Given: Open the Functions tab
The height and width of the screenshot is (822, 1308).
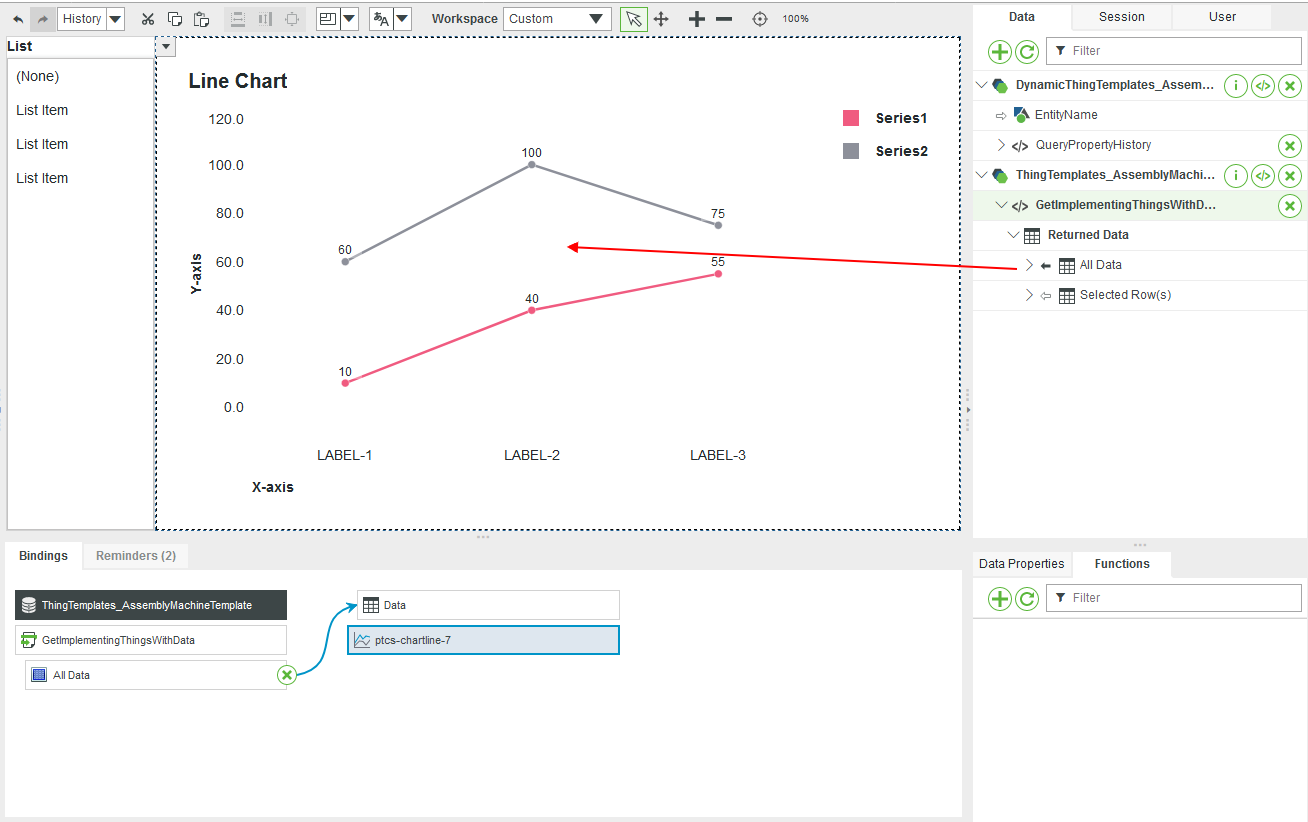Looking at the screenshot, I should 1121,563.
